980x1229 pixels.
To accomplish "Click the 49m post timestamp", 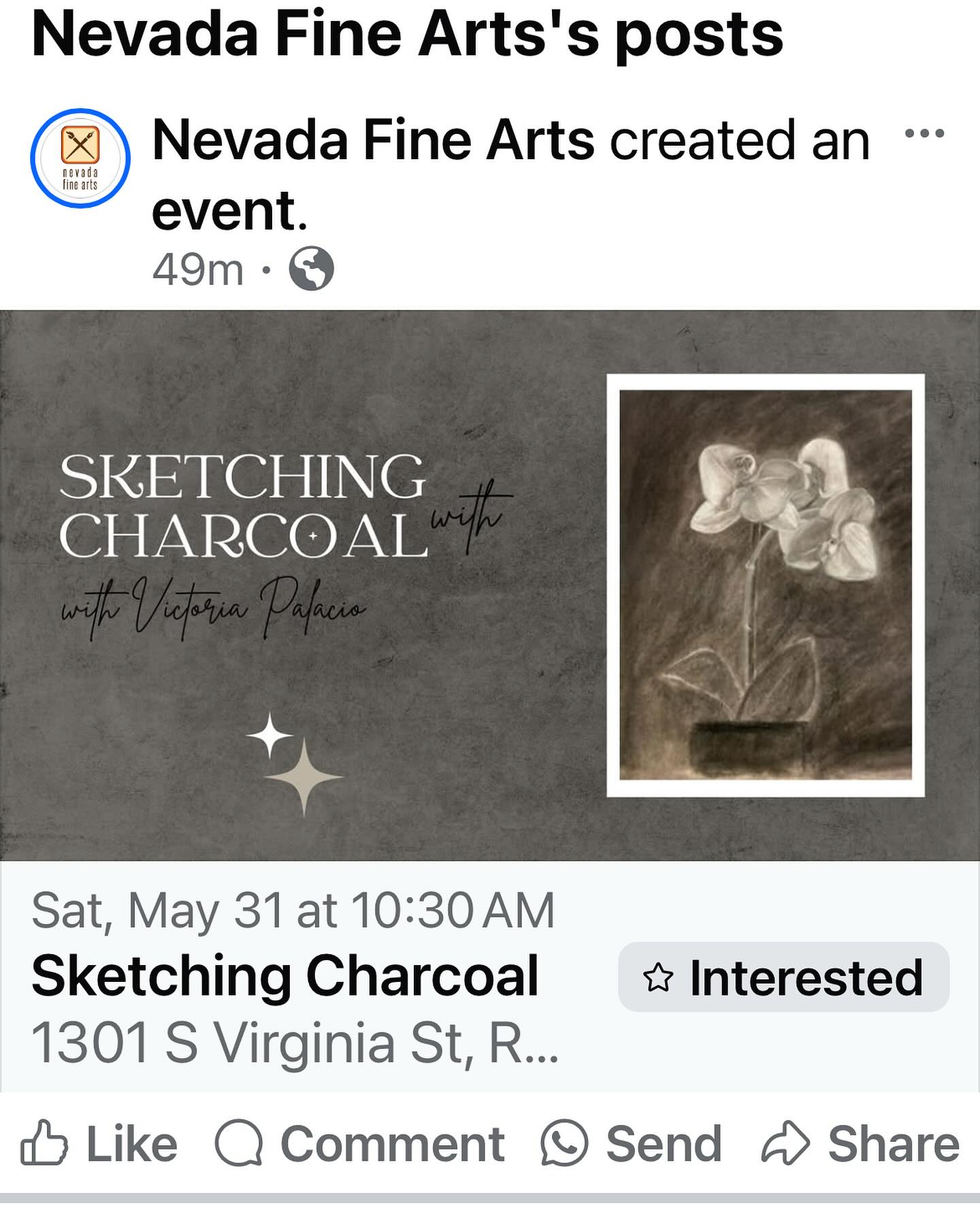I will pyautogui.click(x=197, y=269).
